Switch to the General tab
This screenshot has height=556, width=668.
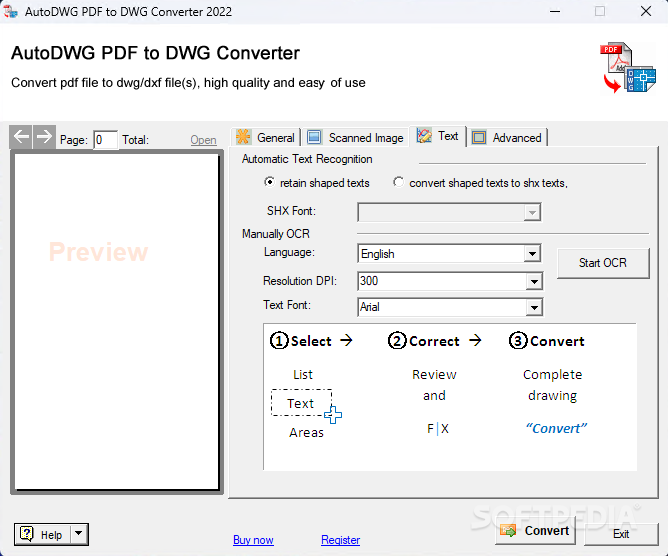(x=266, y=138)
